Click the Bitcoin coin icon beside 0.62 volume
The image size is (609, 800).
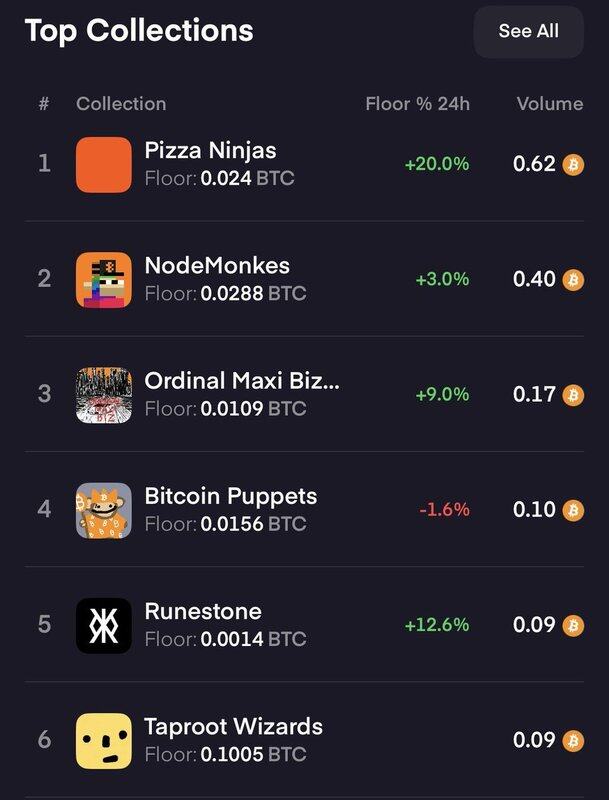(573, 165)
